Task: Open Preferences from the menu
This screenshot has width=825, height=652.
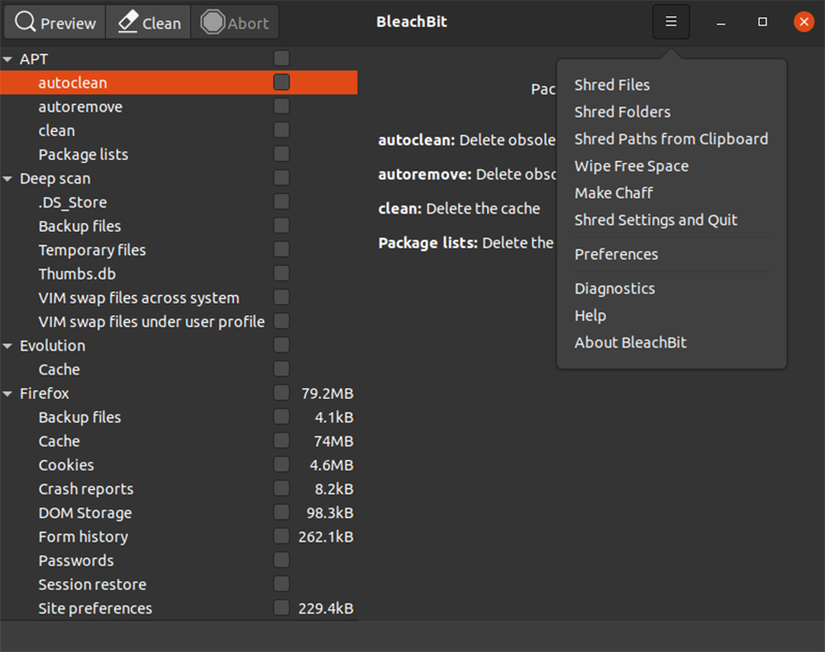Action: [616, 254]
